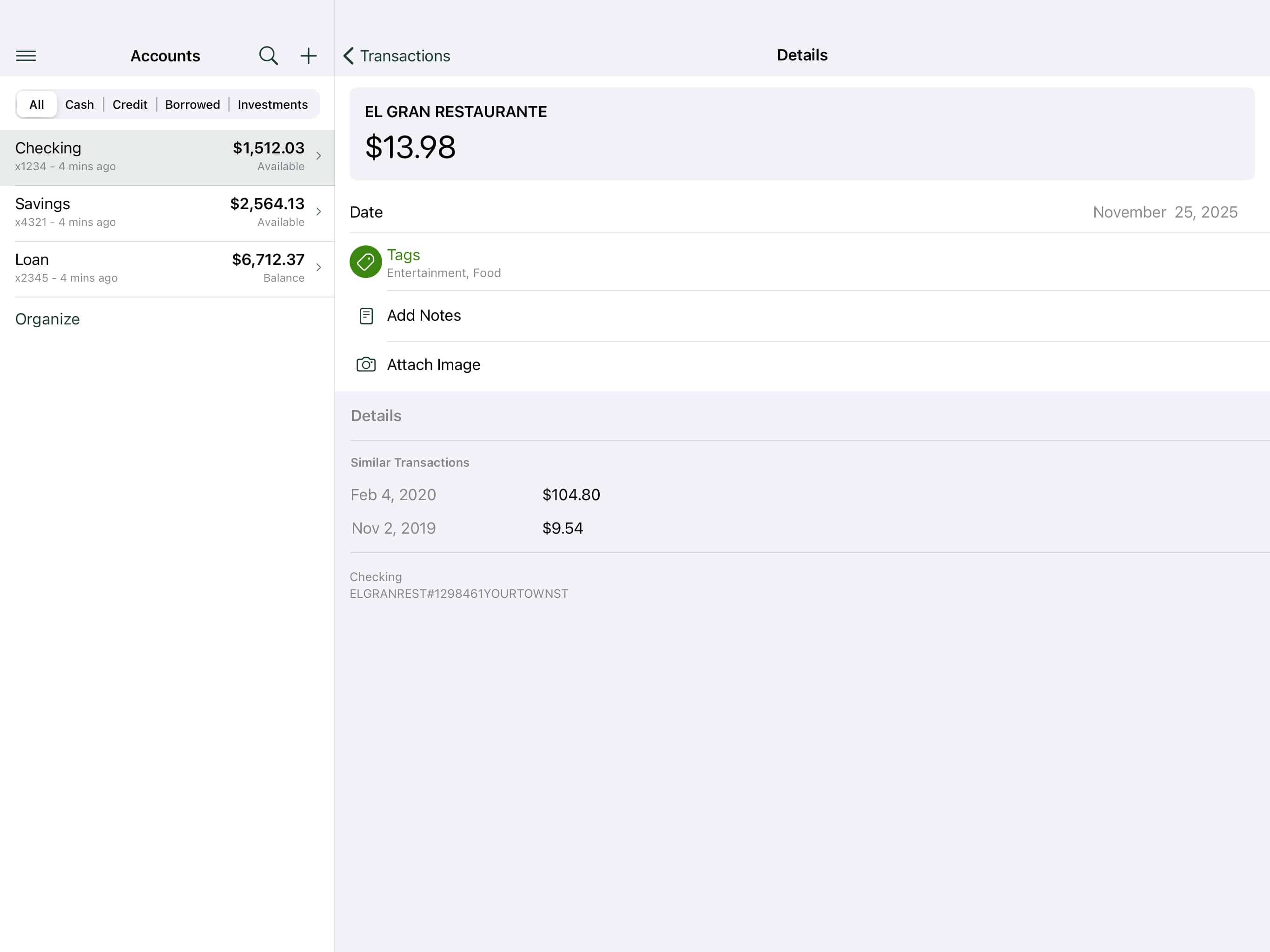This screenshot has width=1270, height=952.
Task: Tap the Organize link
Action: tap(47, 319)
